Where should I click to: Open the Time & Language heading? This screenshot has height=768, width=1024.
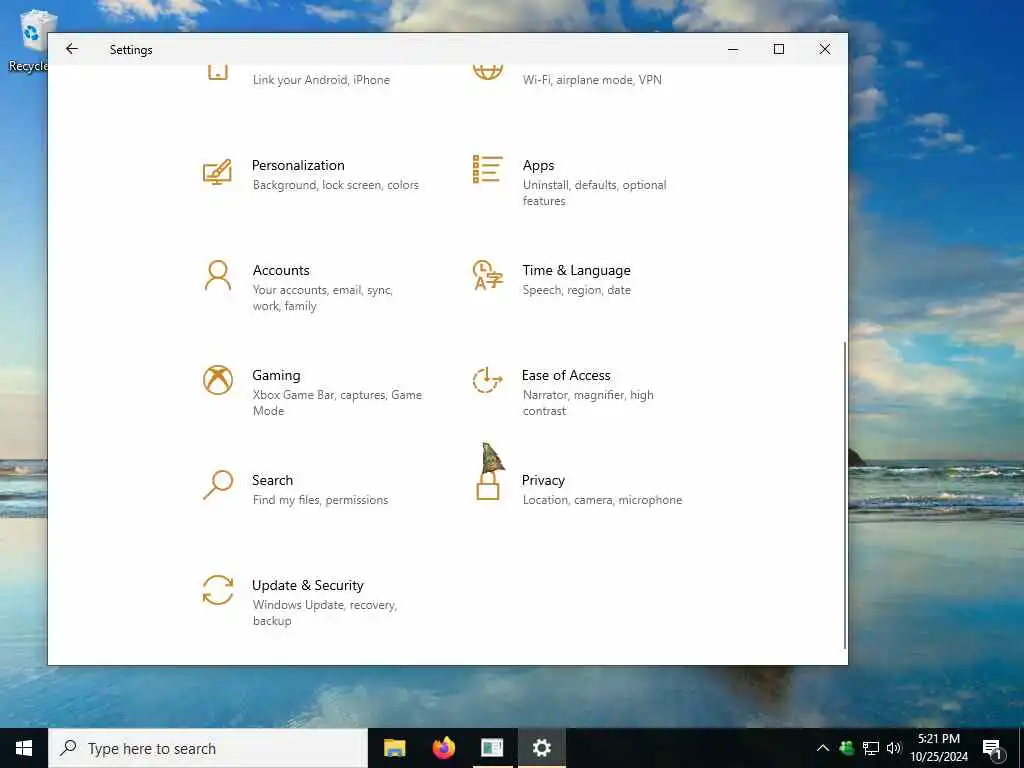tap(576, 270)
